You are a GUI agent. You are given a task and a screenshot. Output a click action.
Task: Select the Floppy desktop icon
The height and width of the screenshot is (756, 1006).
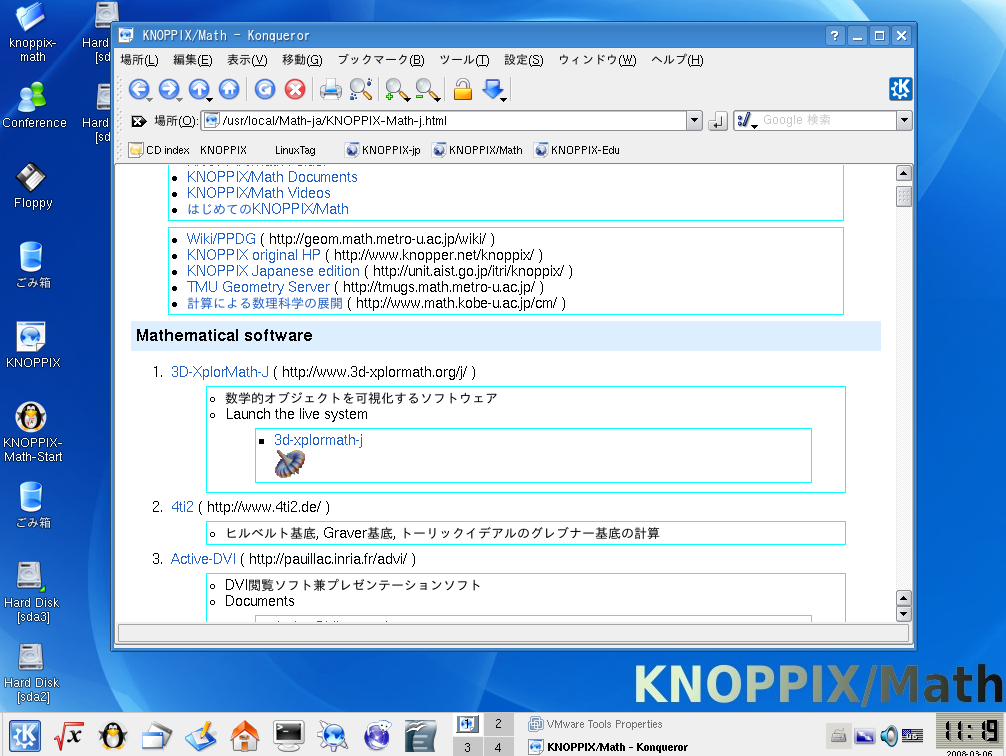click(33, 186)
